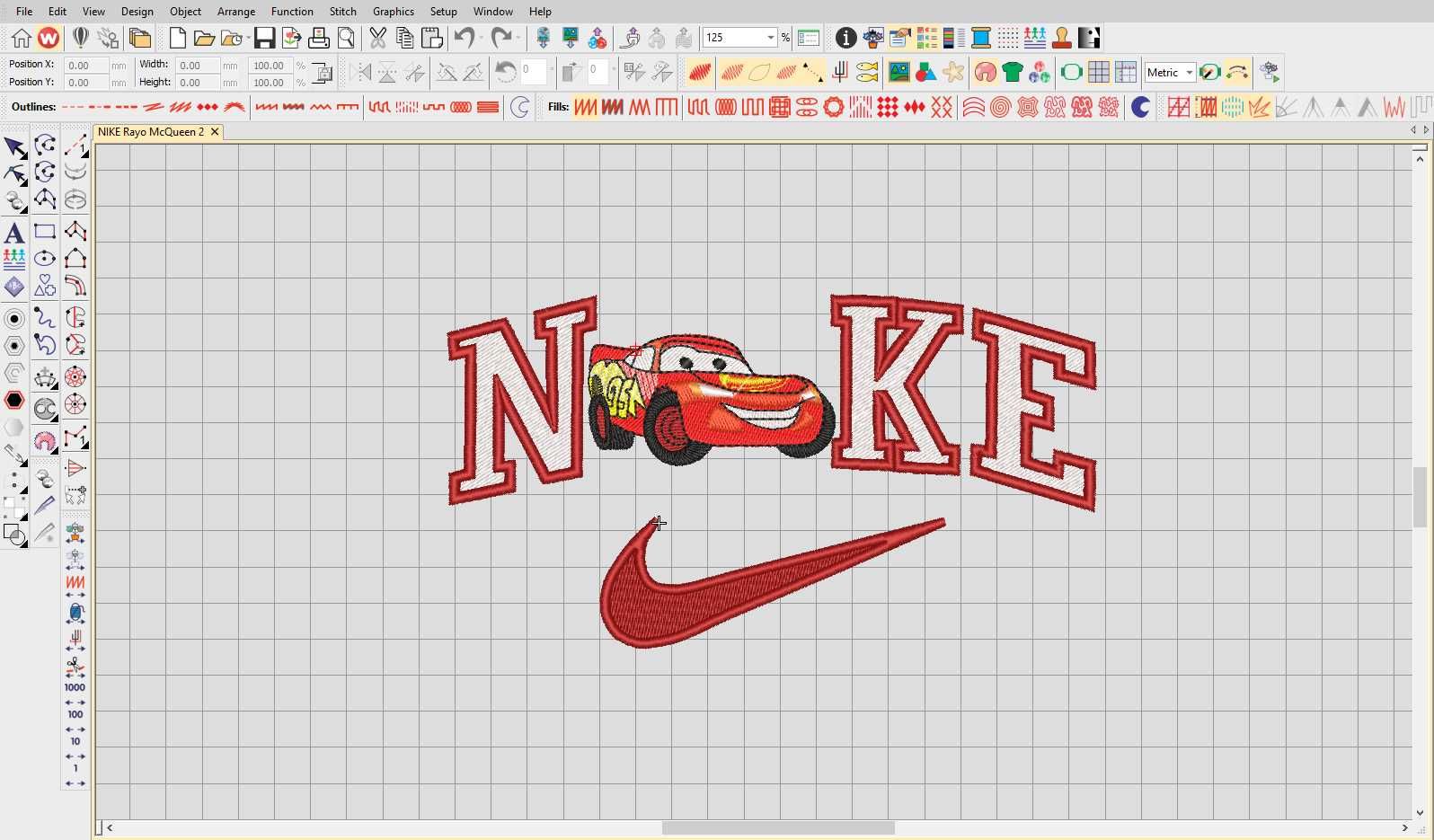
Task: Open a design with the folder icon
Action: pyautogui.click(x=204, y=38)
